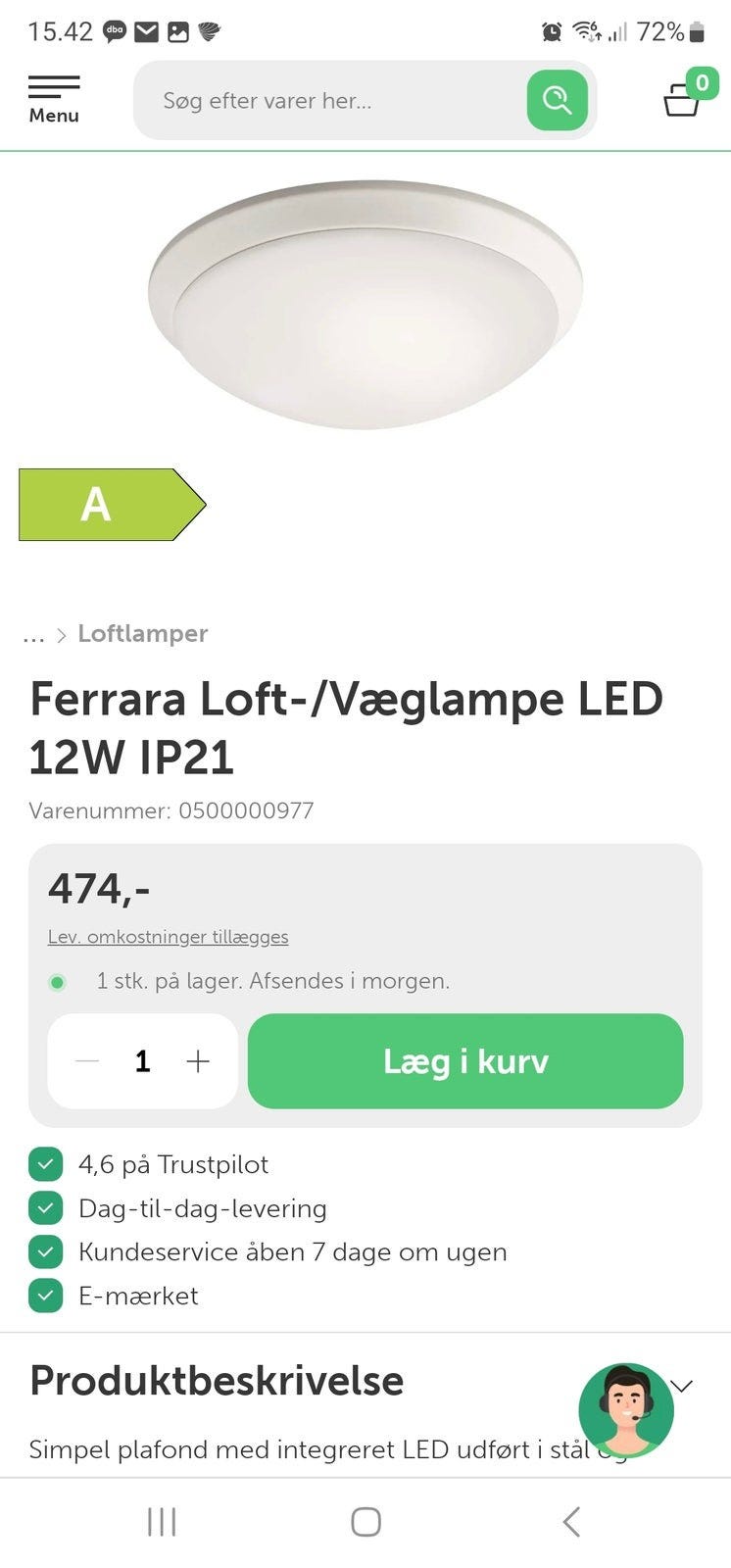Open the customer support chat avatar
Viewport: 731px width, 1568px height.
[x=626, y=1410]
